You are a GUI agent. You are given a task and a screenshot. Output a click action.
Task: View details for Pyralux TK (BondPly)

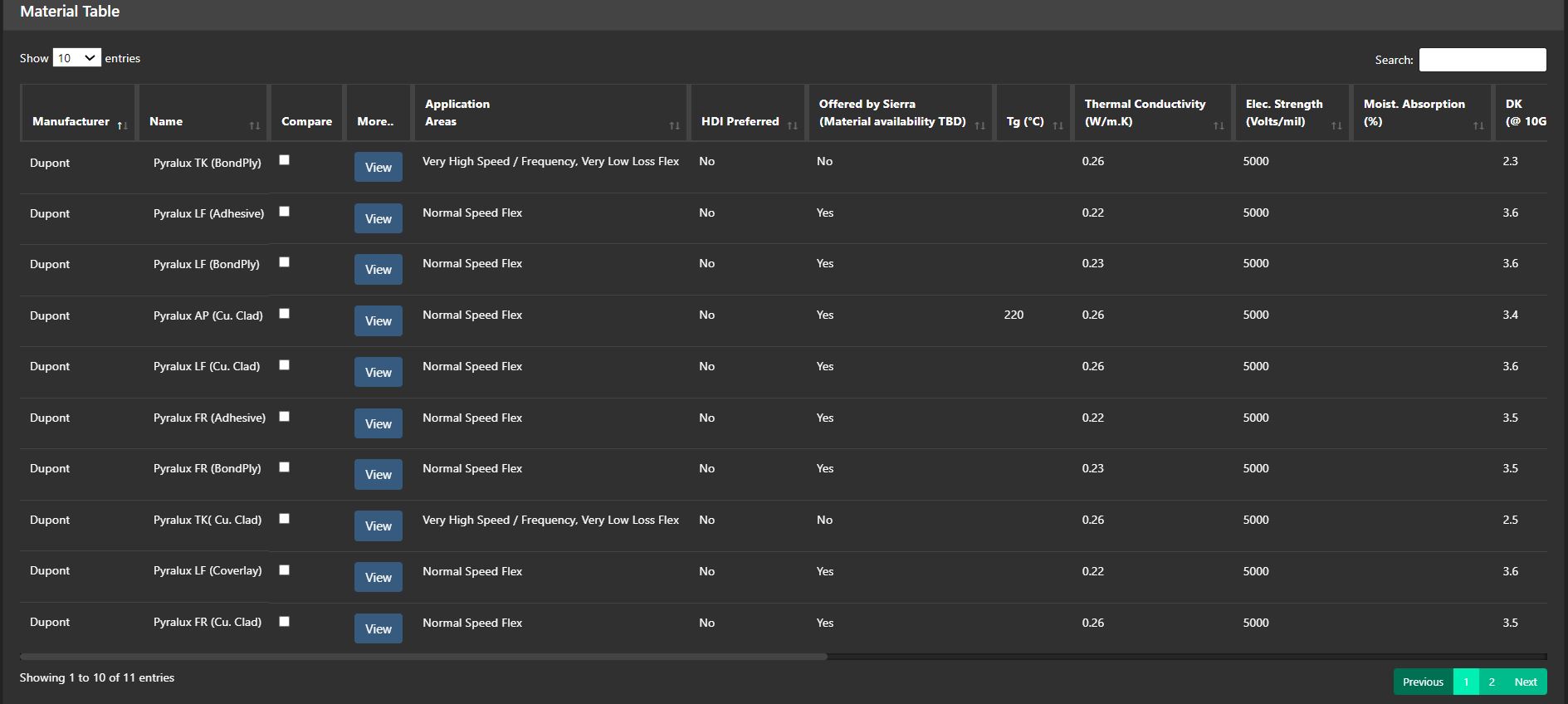click(379, 167)
